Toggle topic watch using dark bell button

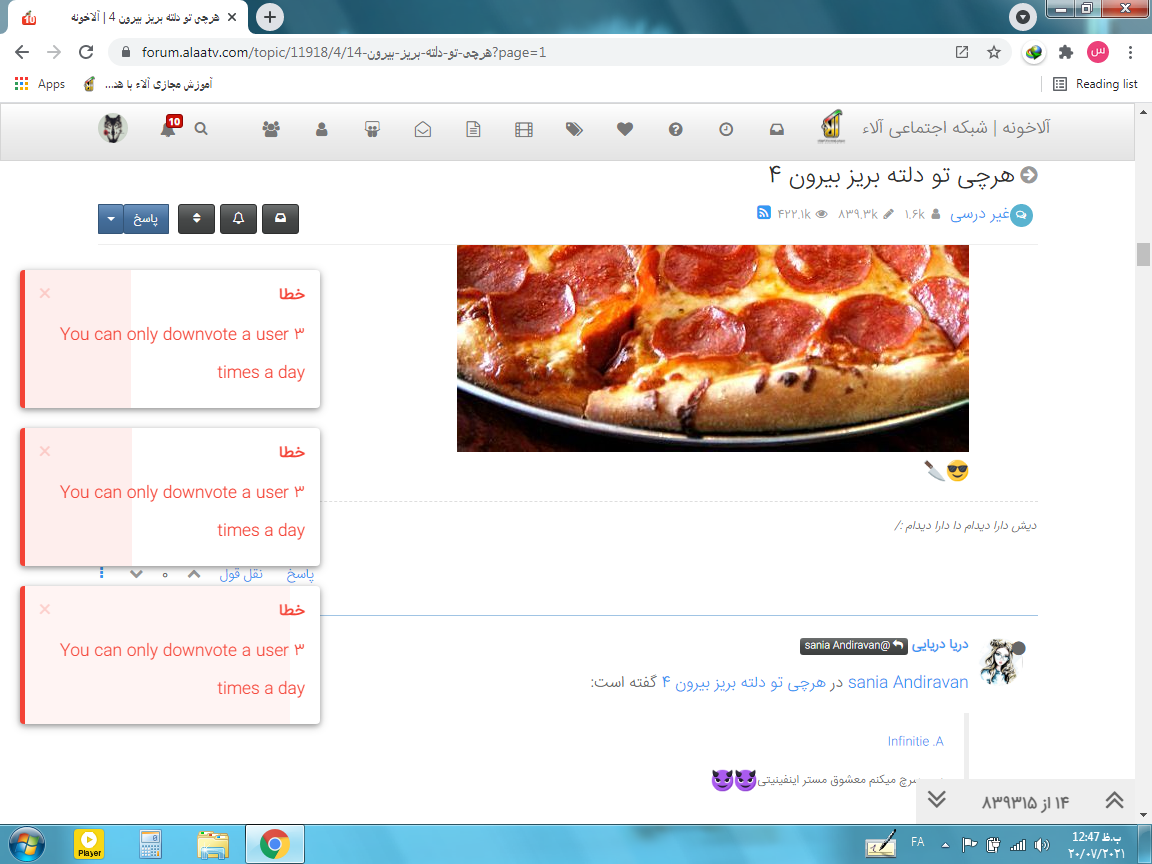(238, 219)
